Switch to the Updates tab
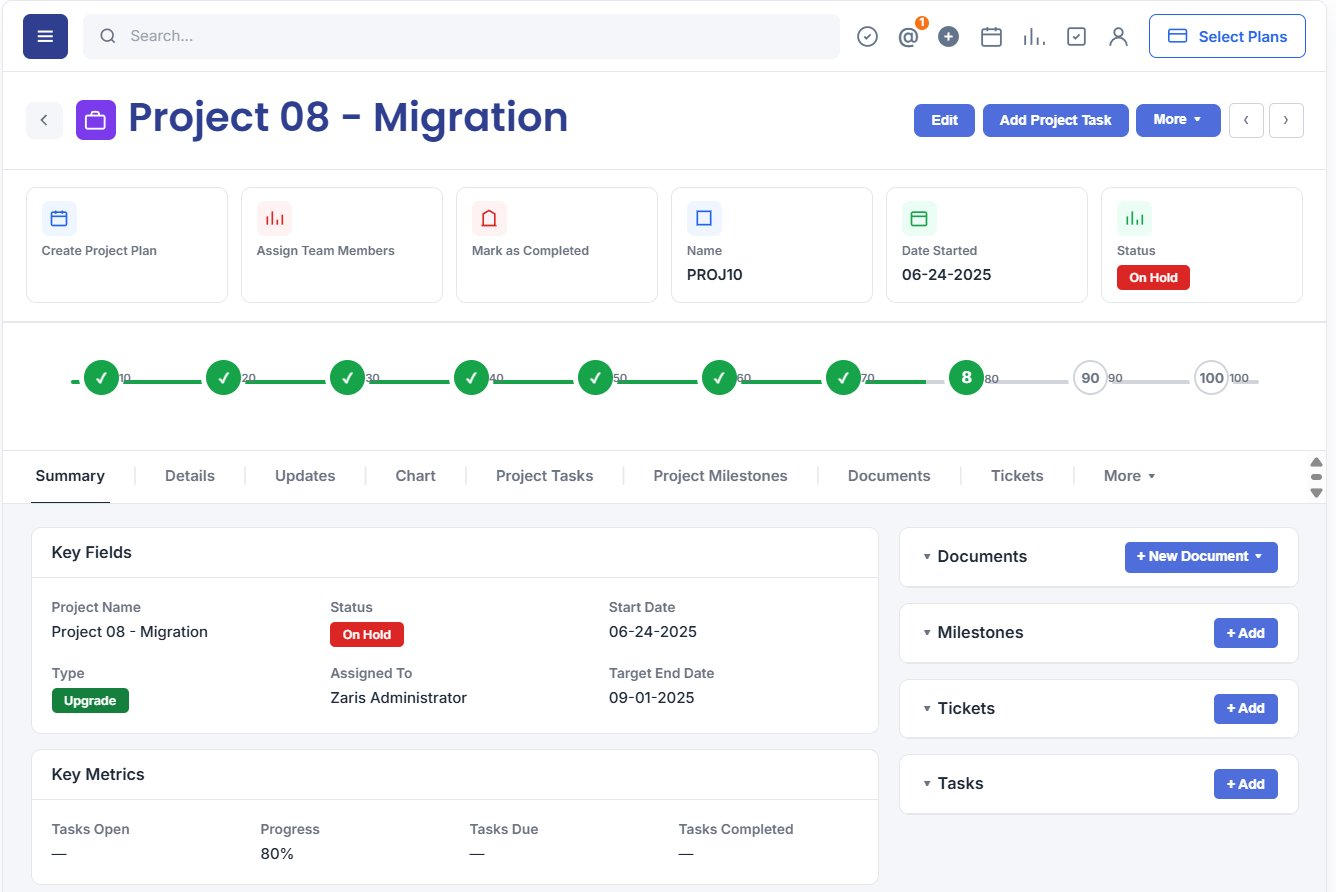 coord(305,476)
